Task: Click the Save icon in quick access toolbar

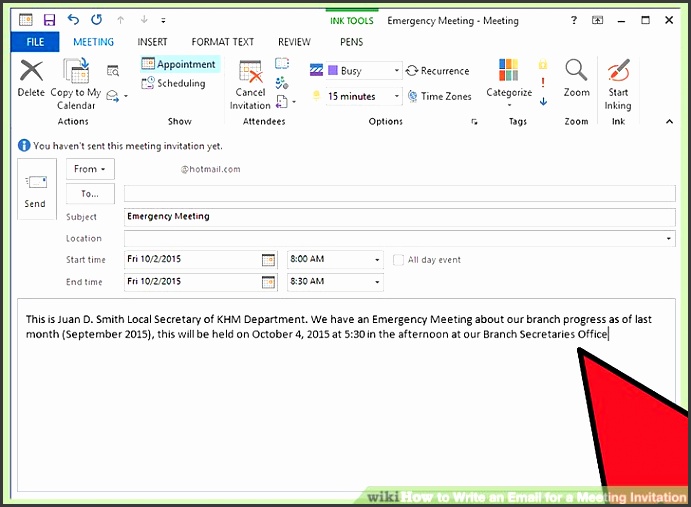Action: [48, 19]
